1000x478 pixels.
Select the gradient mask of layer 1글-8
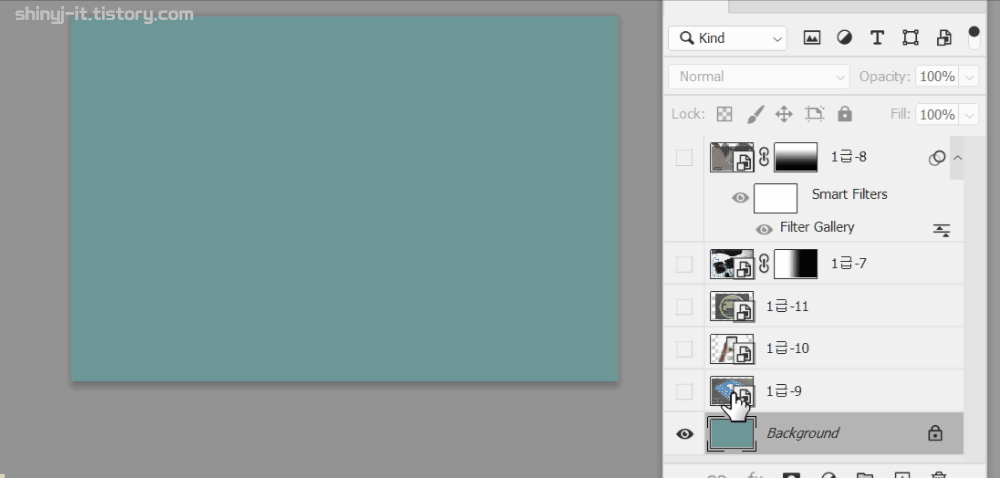point(796,157)
